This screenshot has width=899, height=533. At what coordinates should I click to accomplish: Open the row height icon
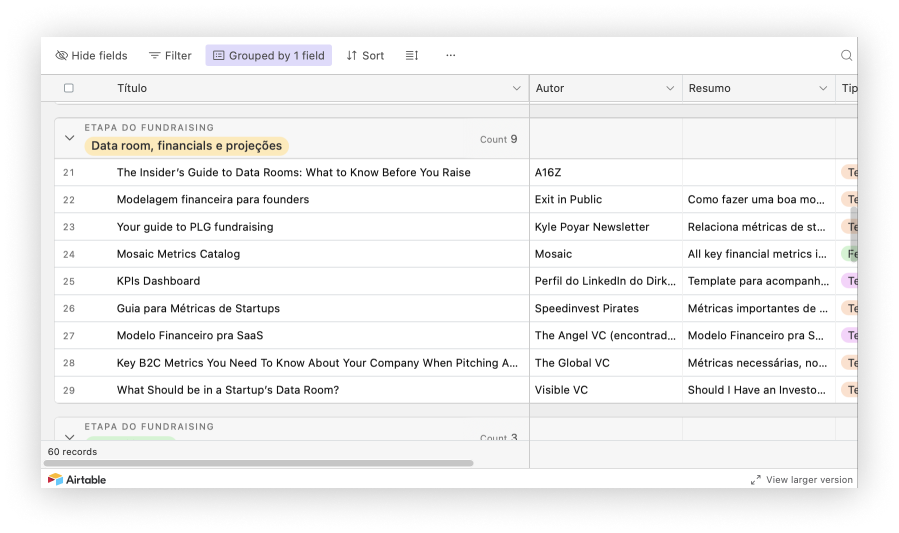[x=412, y=56]
